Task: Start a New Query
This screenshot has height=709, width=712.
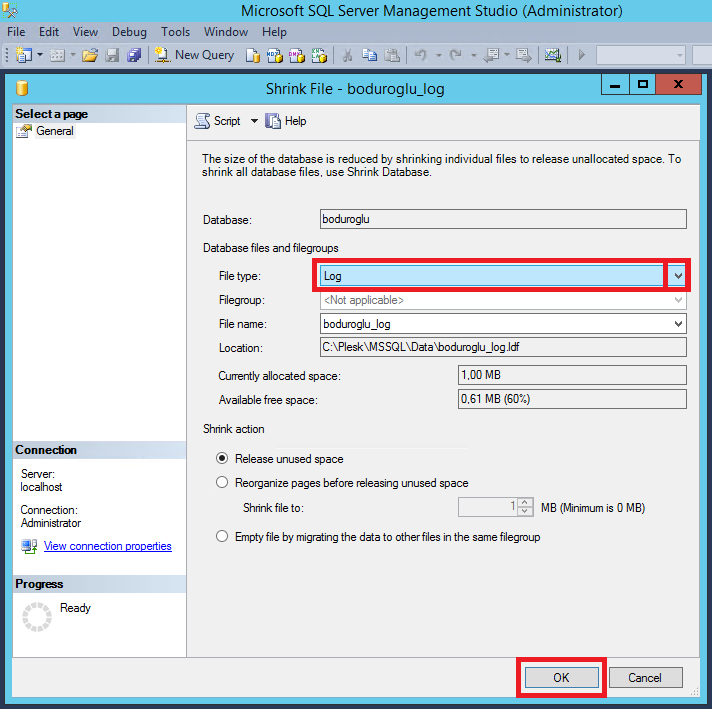Action: click(194, 55)
